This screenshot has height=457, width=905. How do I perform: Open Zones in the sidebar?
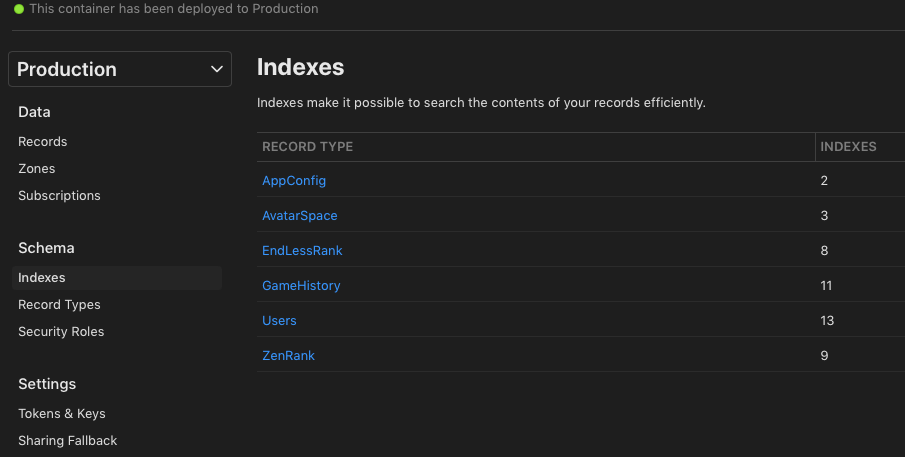37,168
